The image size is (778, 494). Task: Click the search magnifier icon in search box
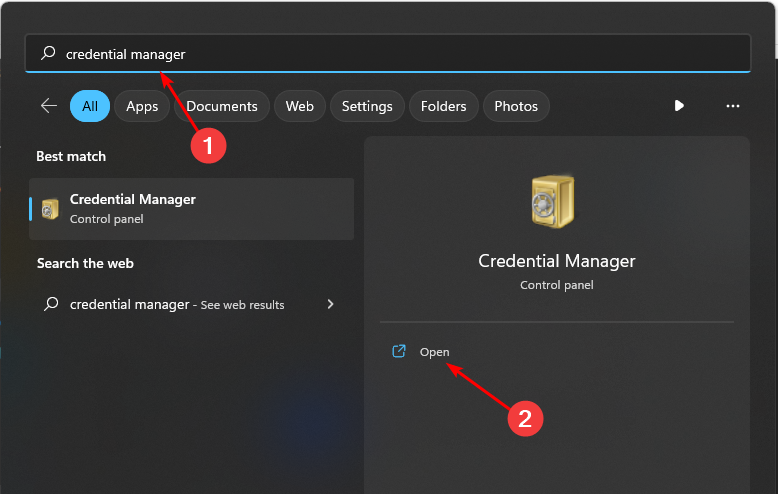[x=47, y=55]
